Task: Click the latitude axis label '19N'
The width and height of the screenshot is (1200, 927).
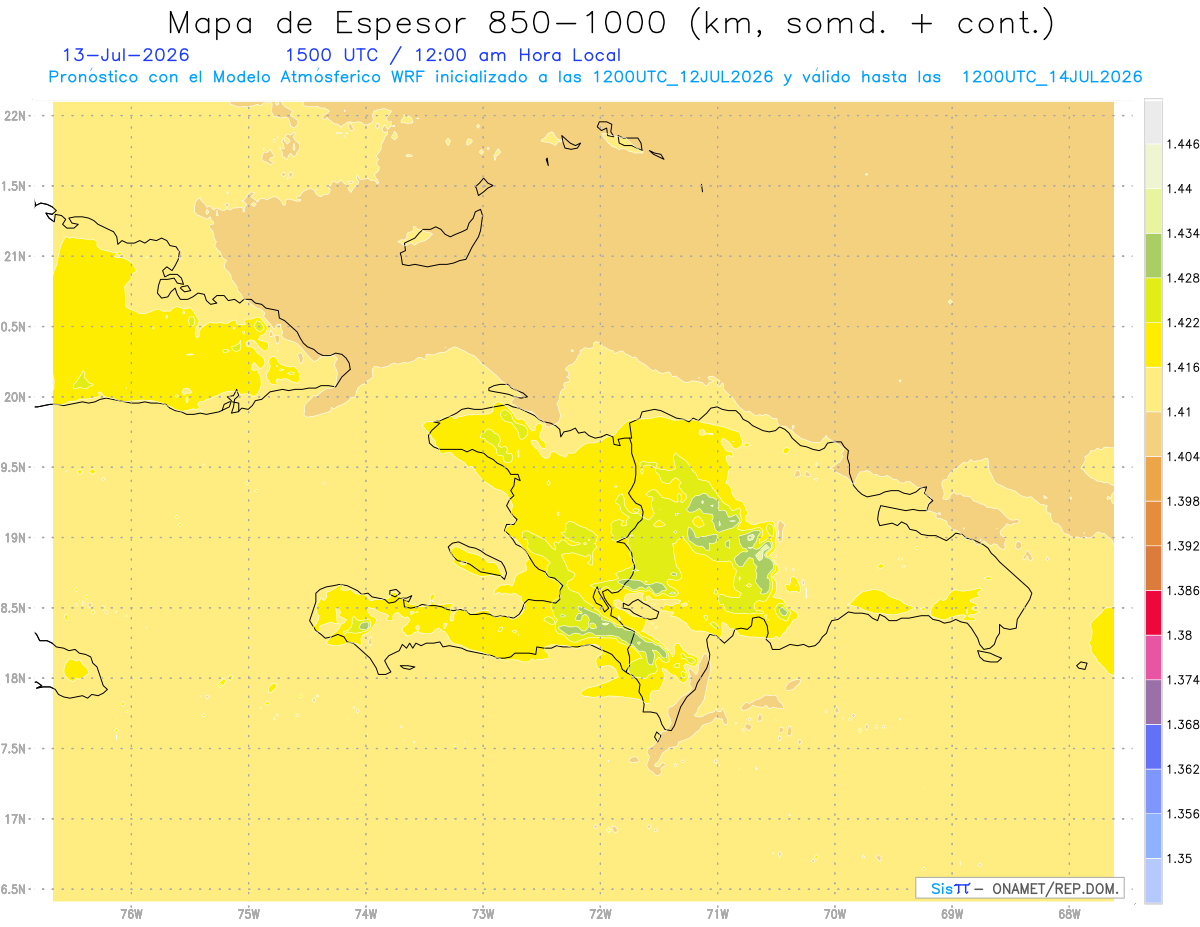Action: click(15, 537)
